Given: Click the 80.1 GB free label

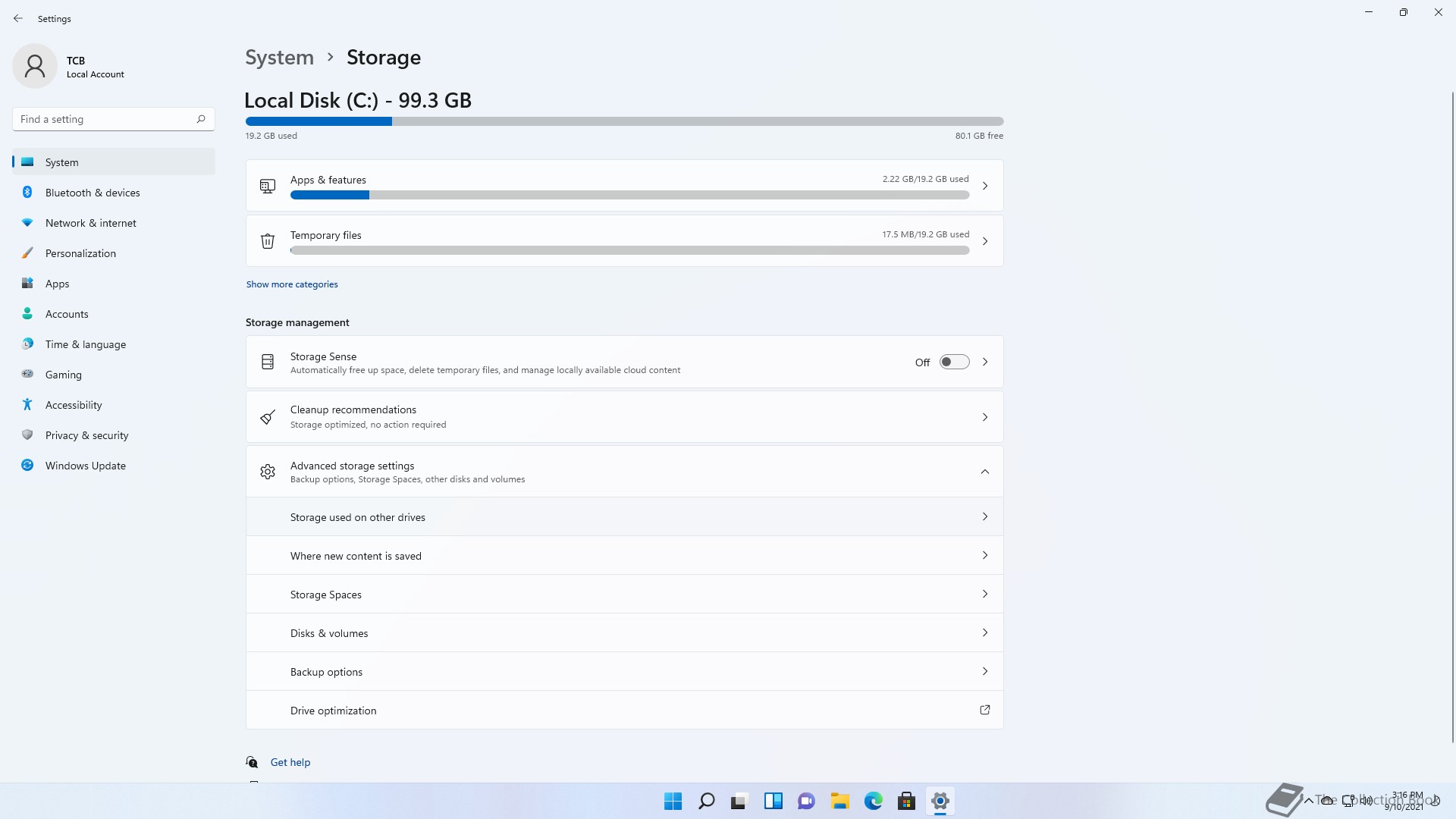Looking at the screenshot, I should pyautogui.click(x=979, y=136).
